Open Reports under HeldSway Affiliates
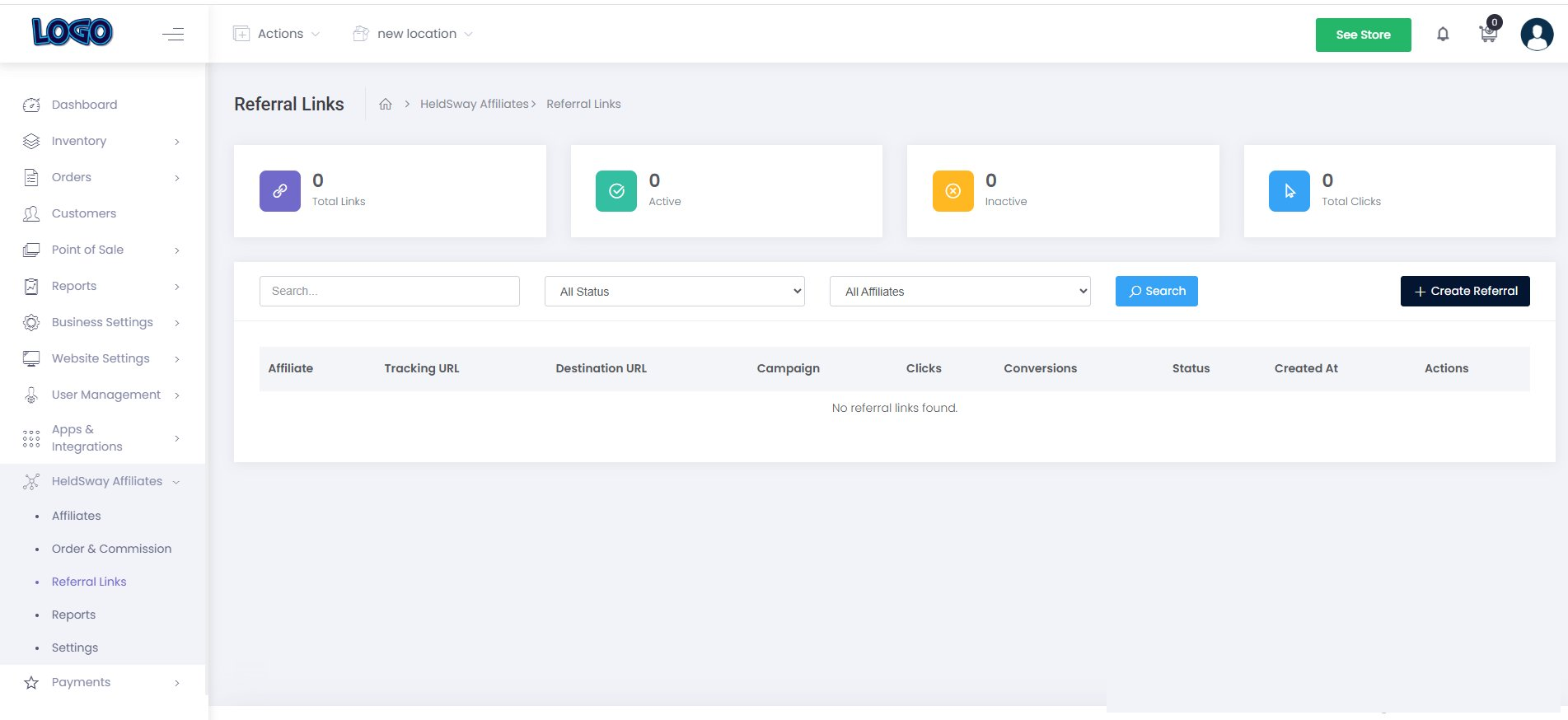 [73, 615]
